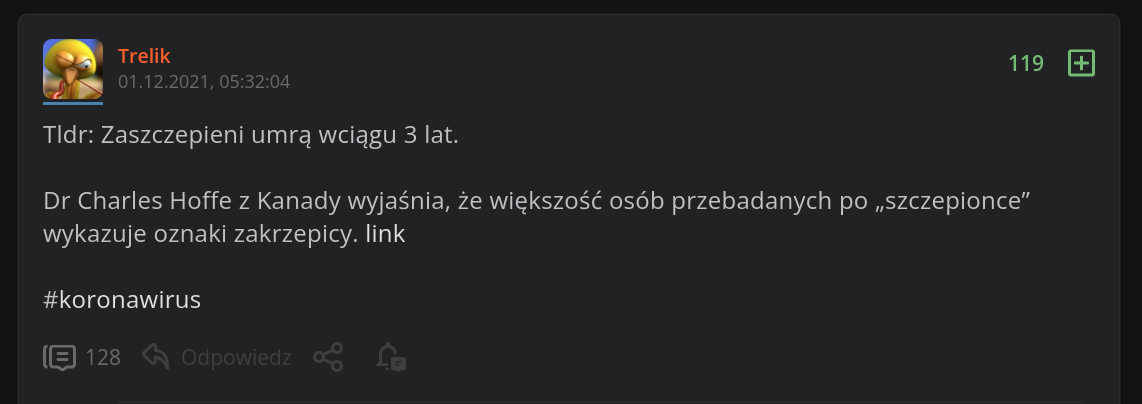Viewport: 1142px width, 404px height.
Task: Click the "wykazuje oznaki zakrzepicy" sentence
Action: point(200,235)
